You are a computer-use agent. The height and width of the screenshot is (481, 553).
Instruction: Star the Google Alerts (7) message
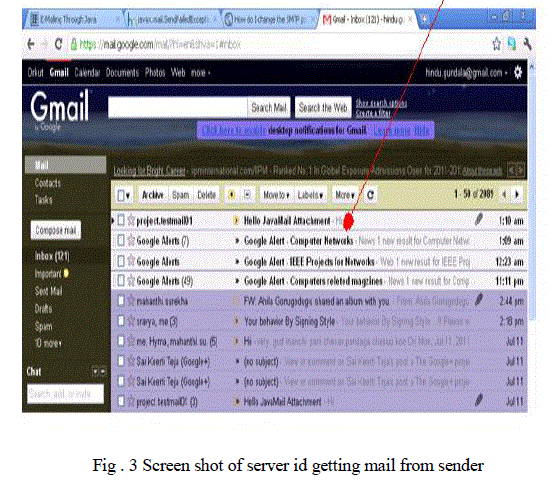(x=131, y=241)
